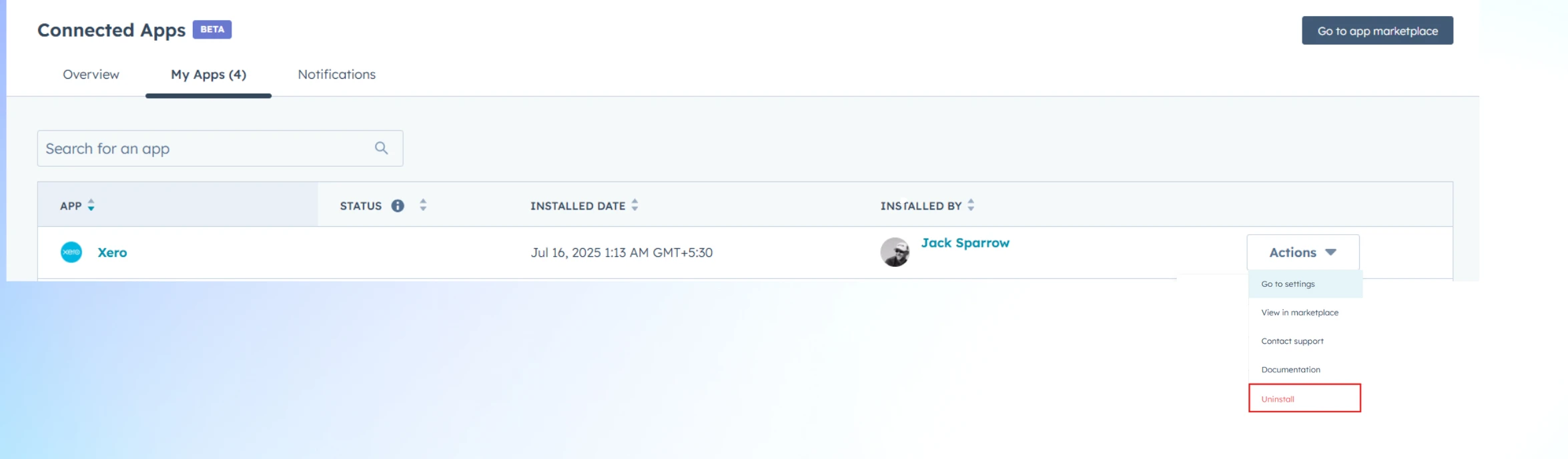Click the Xero app logo icon
The height and width of the screenshot is (459, 1568).
click(71, 252)
